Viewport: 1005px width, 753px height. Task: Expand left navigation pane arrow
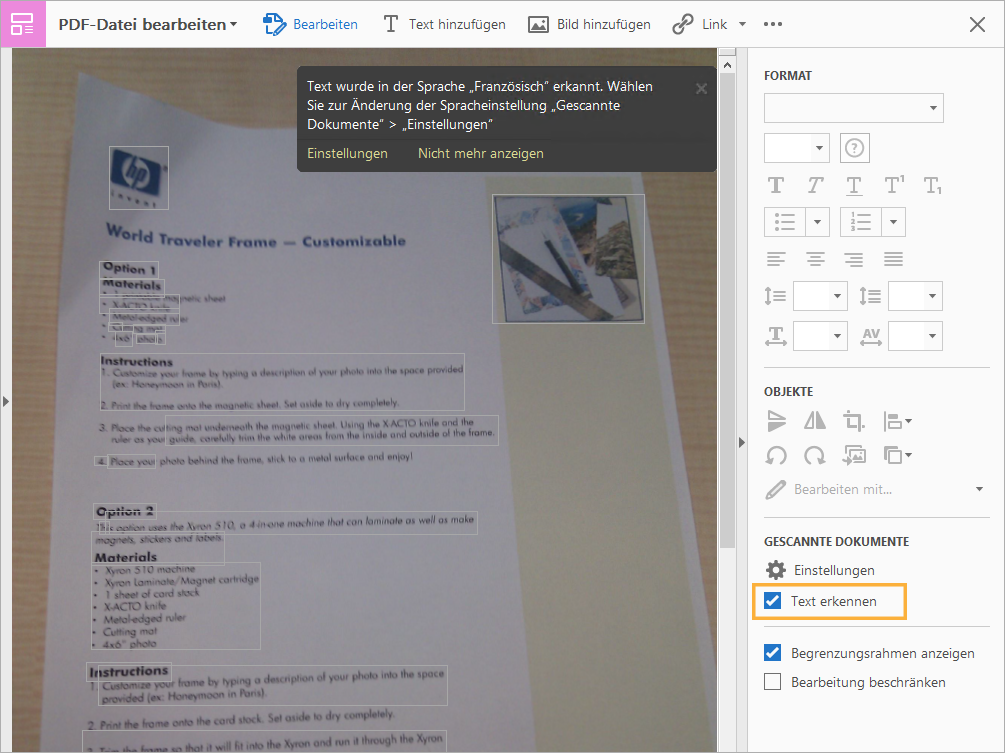pyautogui.click(x=6, y=402)
